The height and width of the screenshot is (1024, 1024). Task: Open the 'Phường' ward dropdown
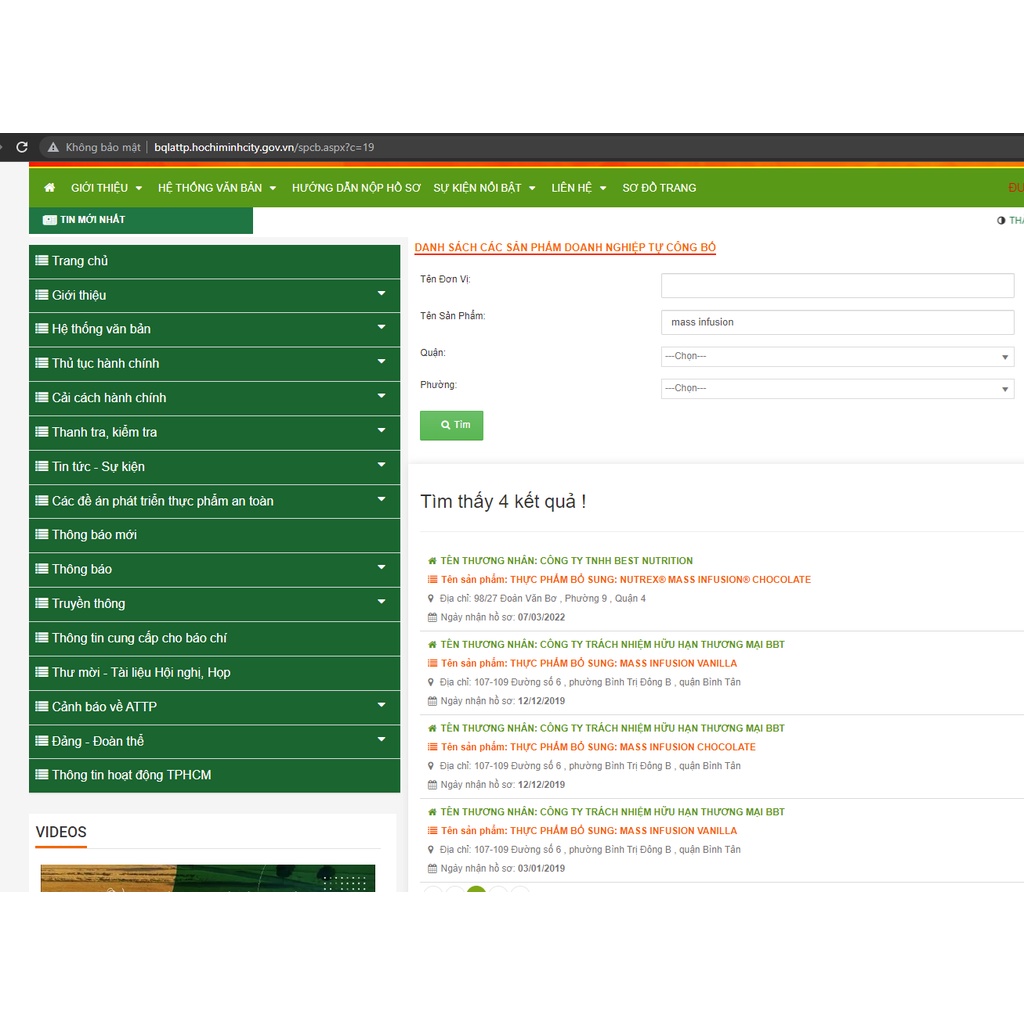click(x=837, y=388)
